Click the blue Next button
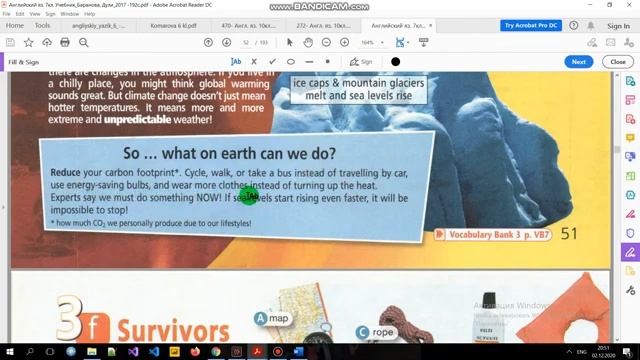This screenshot has width=640, height=360. (x=578, y=62)
